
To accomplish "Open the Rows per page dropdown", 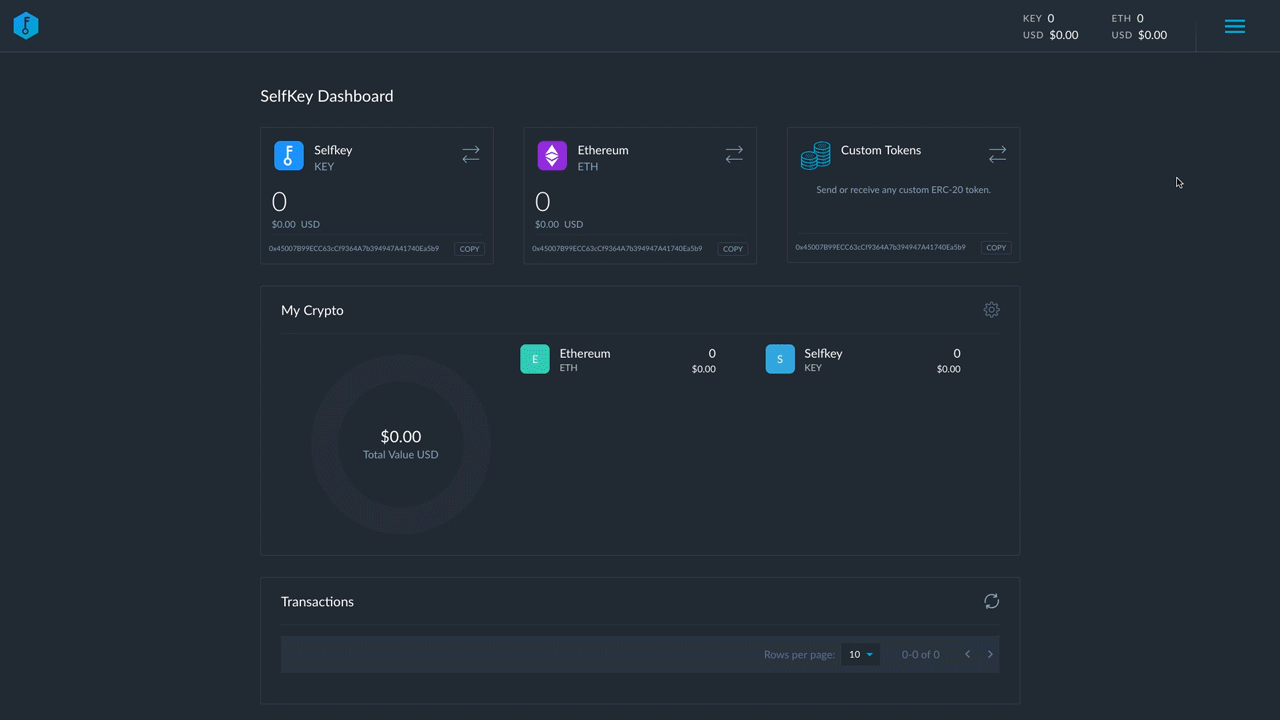I will [x=861, y=655].
